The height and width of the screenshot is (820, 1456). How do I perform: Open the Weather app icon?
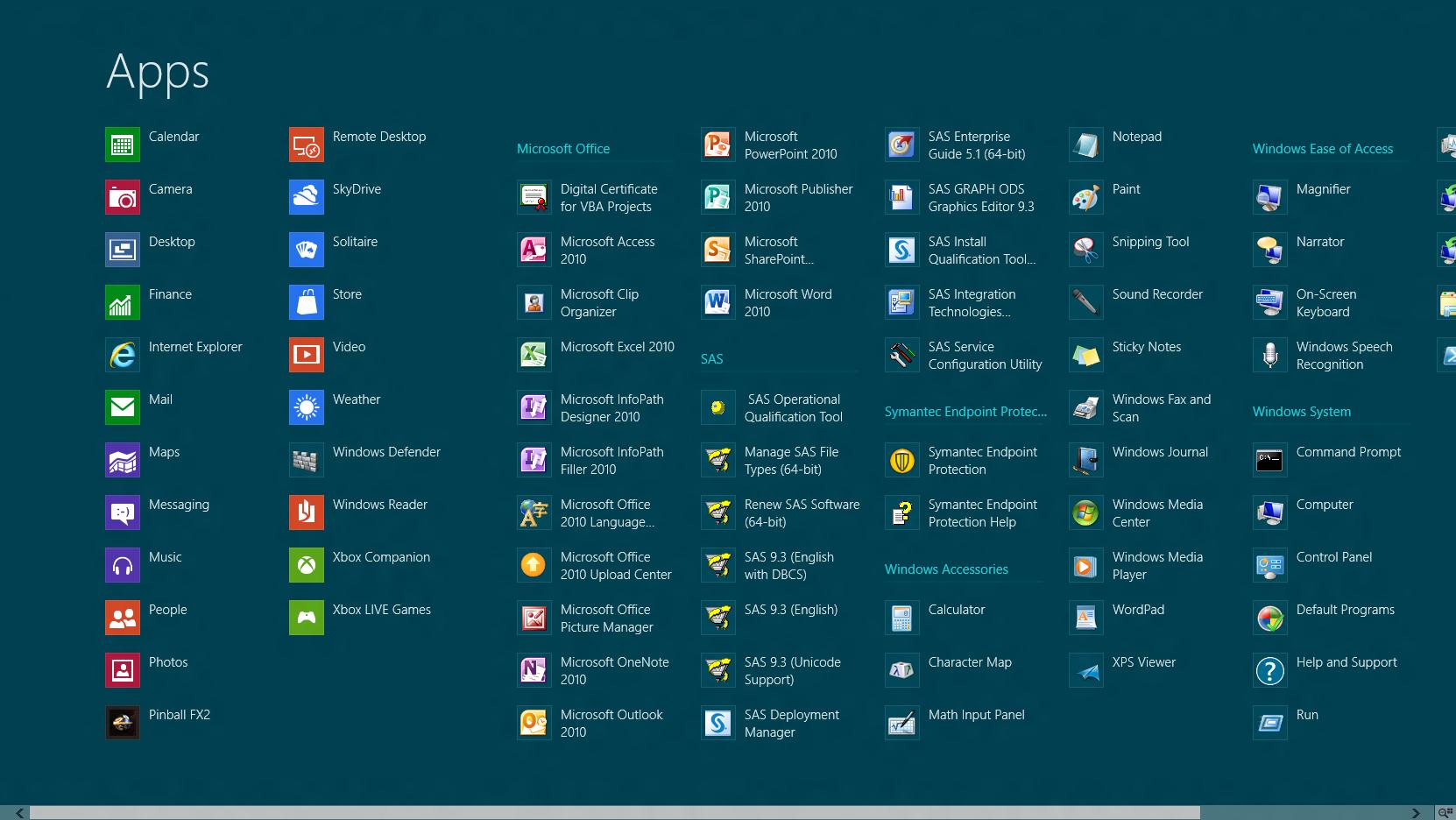307,407
